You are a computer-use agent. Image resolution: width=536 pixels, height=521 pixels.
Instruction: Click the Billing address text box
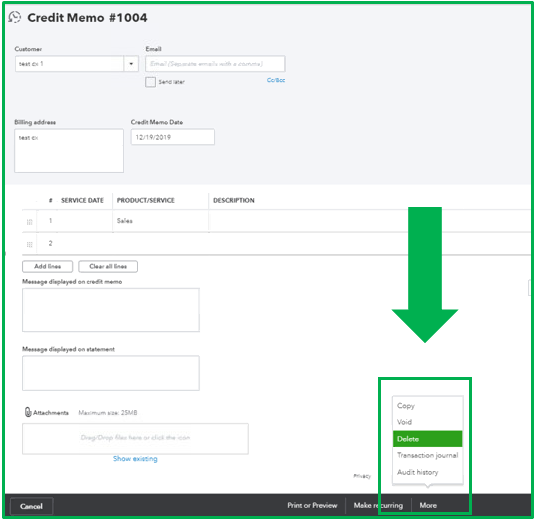point(69,150)
